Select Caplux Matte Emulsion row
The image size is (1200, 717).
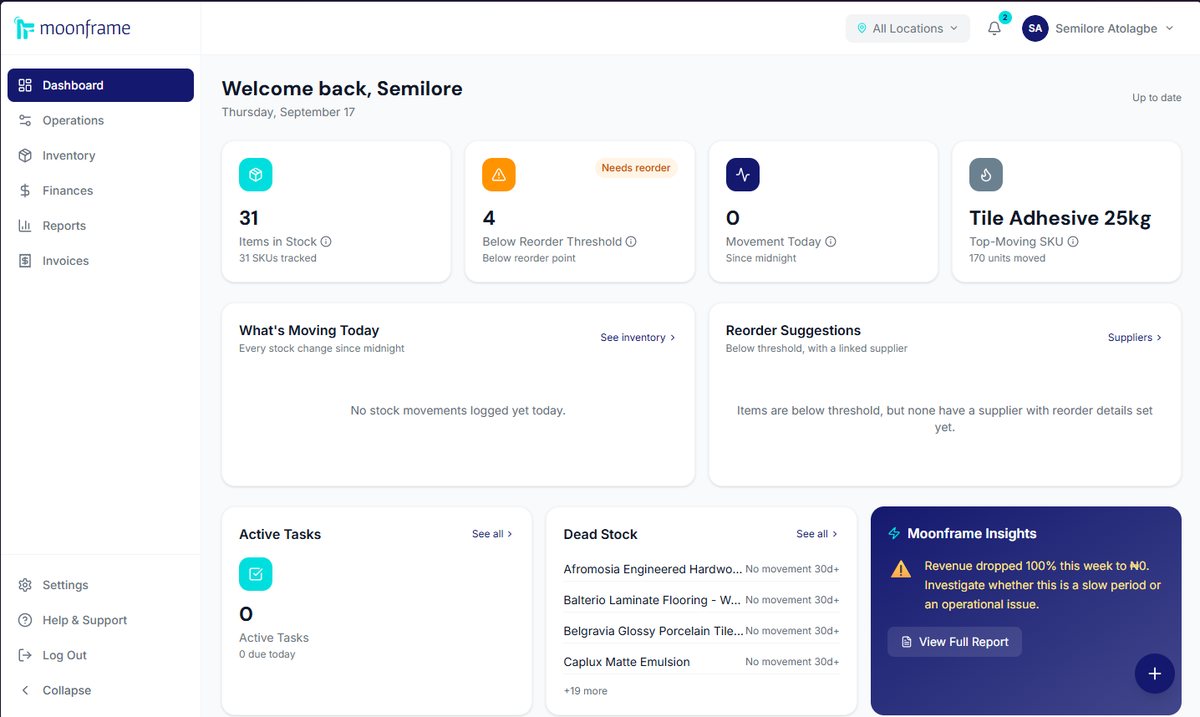coord(701,662)
